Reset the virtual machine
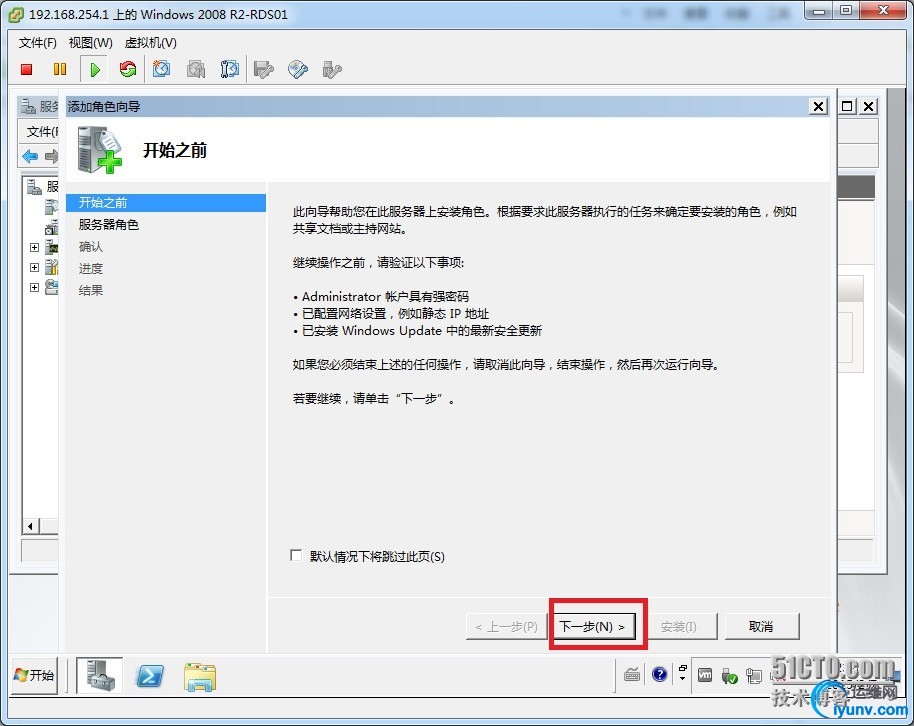The height and width of the screenshot is (726, 914). tap(128, 70)
